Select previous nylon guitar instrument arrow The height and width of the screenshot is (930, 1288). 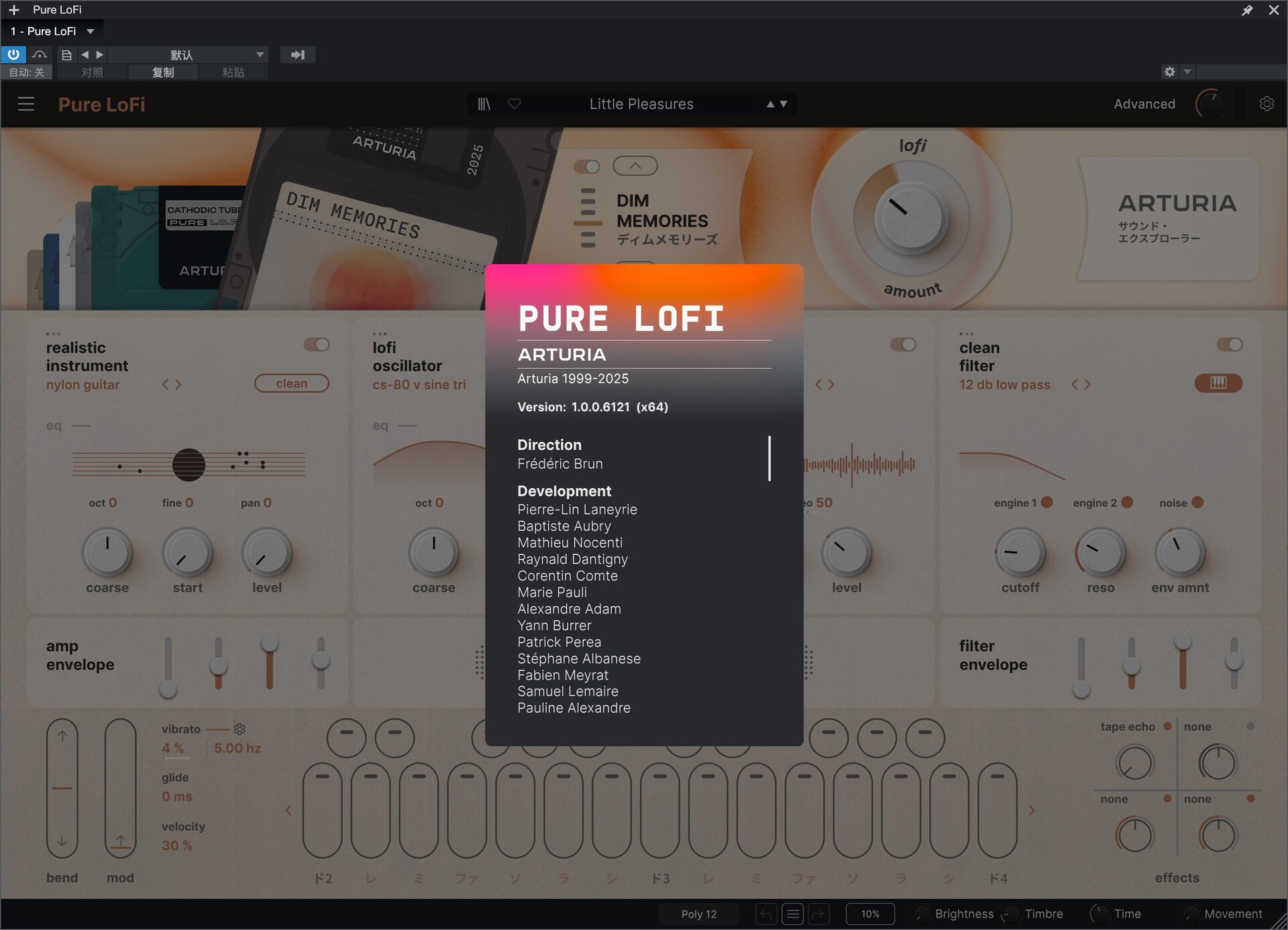pos(166,385)
